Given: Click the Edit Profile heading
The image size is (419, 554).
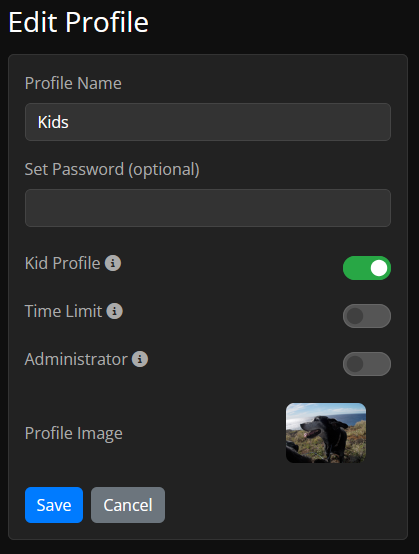Looking at the screenshot, I should (x=78, y=22).
